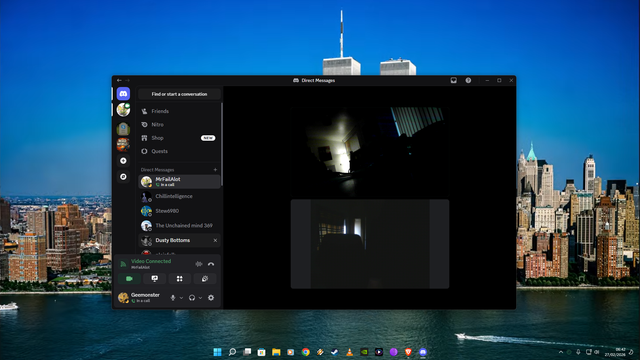Close the Dusty Bottoms DM entry
The image size is (640, 360).
(x=215, y=240)
